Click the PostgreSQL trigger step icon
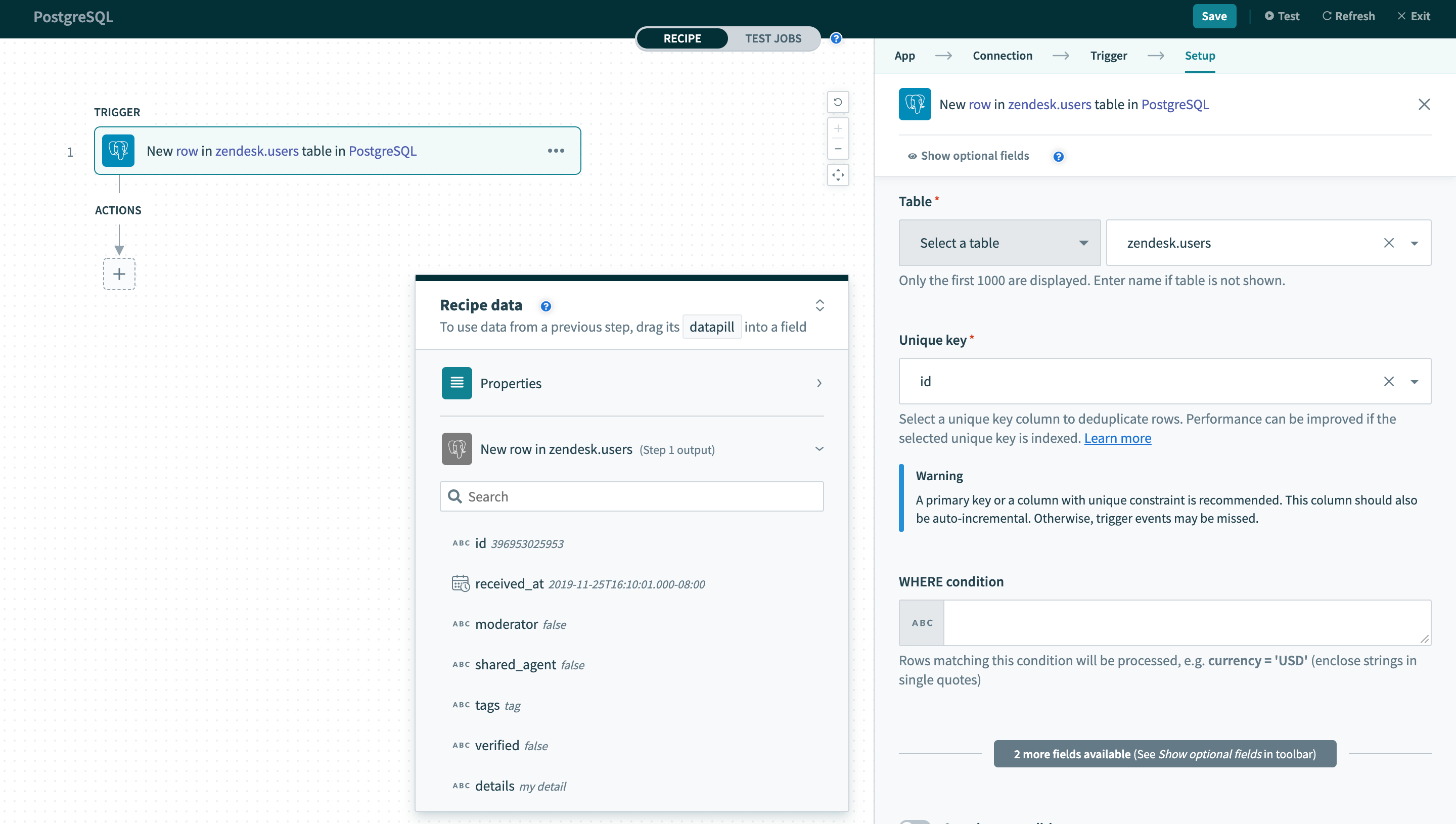 pos(119,150)
